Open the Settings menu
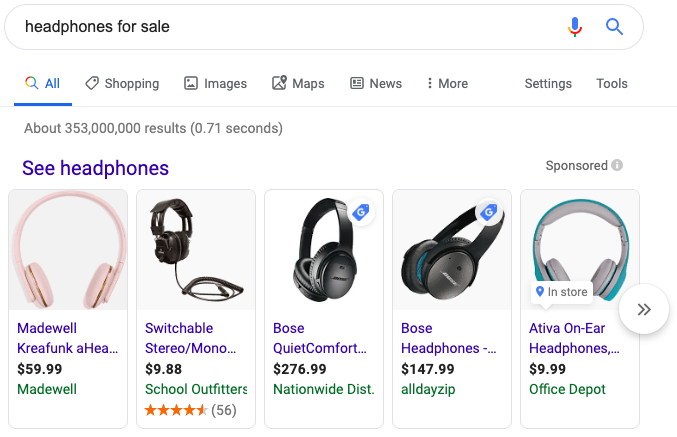677x437 pixels. pyautogui.click(x=548, y=83)
